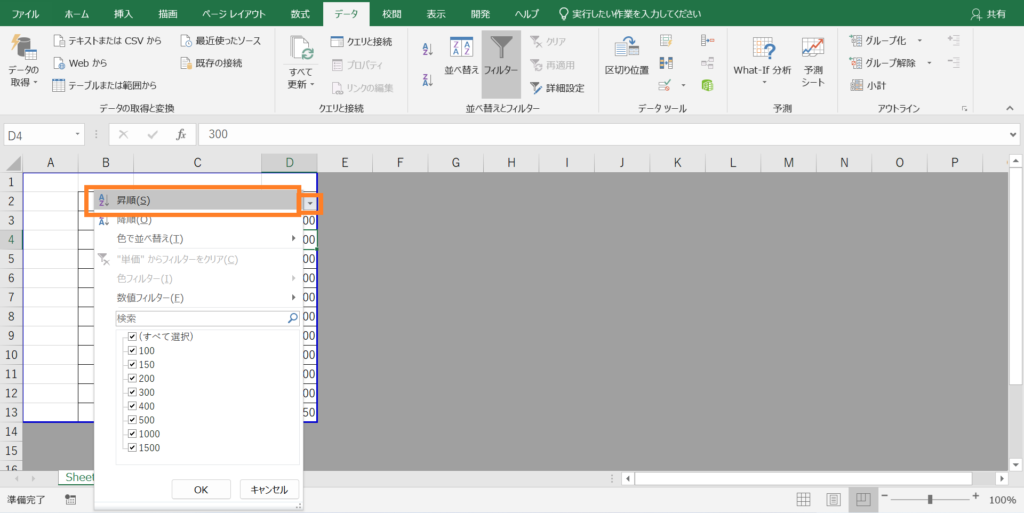Image resolution: width=1024 pixels, height=513 pixels.
Task: Open 最近使ったソース (recent sources)
Action: pyautogui.click(x=220, y=40)
